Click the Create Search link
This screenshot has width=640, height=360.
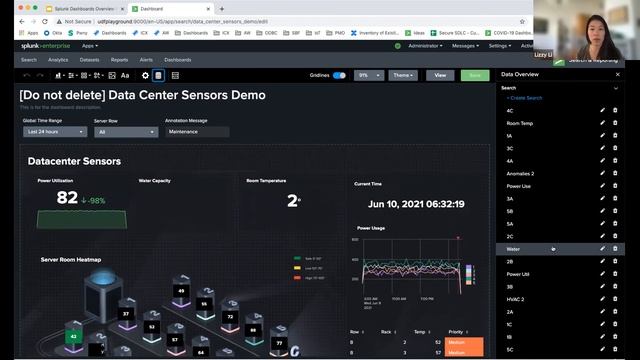pyautogui.click(x=524, y=98)
